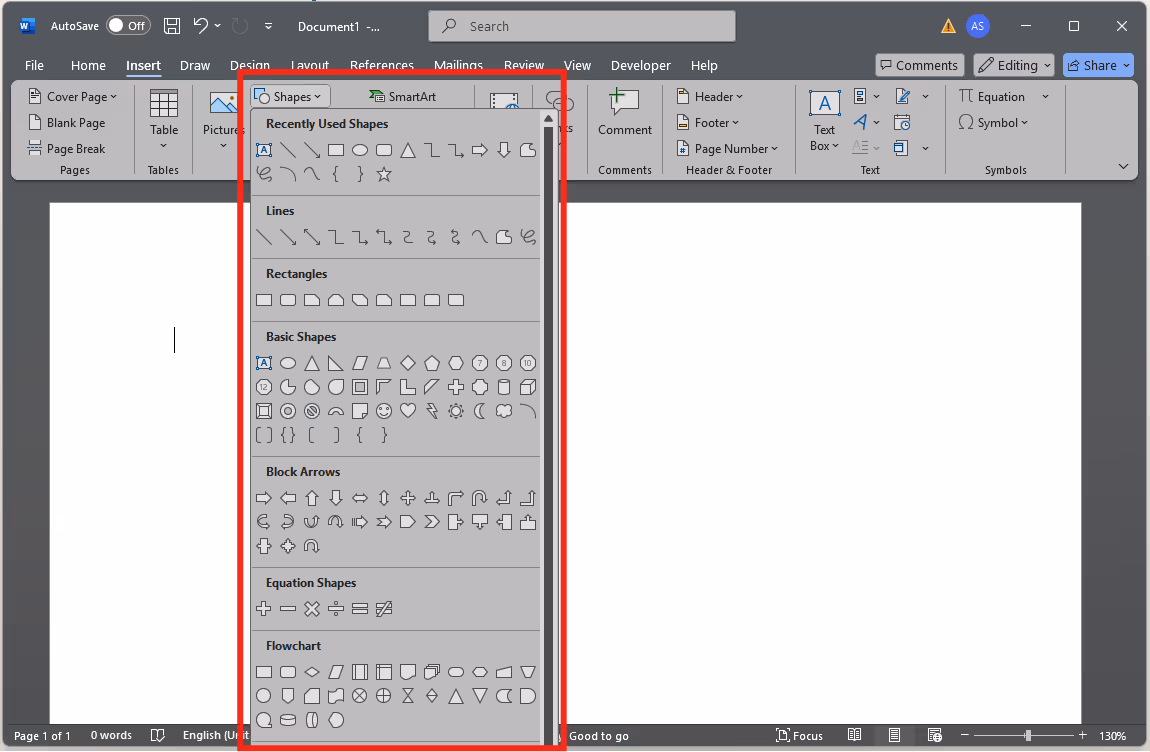Toggle the AutoSave switch
Image resolution: width=1150 pixels, height=752 pixels.
(x=128, y=26)
